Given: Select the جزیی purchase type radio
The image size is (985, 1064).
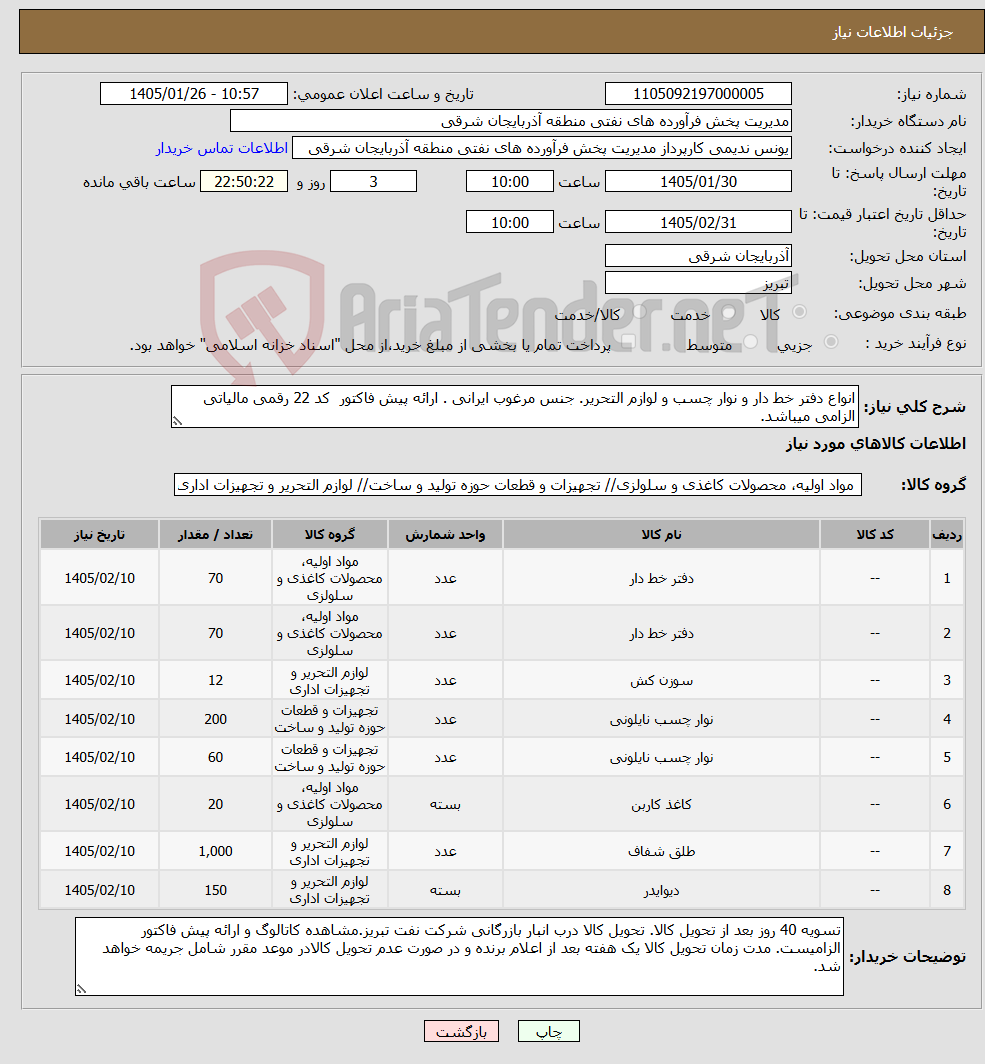Looking at the screenshot, I should pyautogui.click(x=832, y=343).
